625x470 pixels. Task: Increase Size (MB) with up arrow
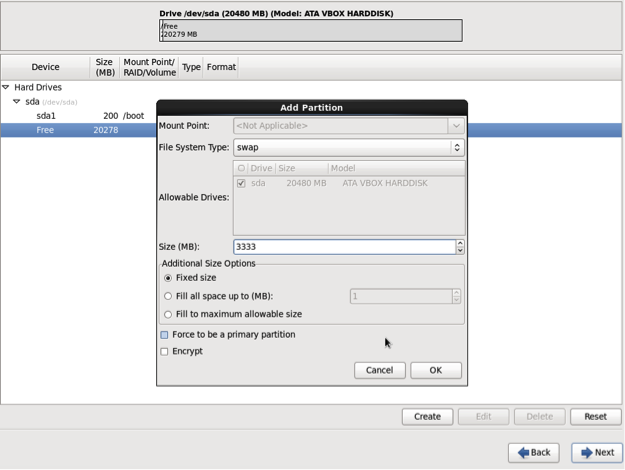(460, 243)
